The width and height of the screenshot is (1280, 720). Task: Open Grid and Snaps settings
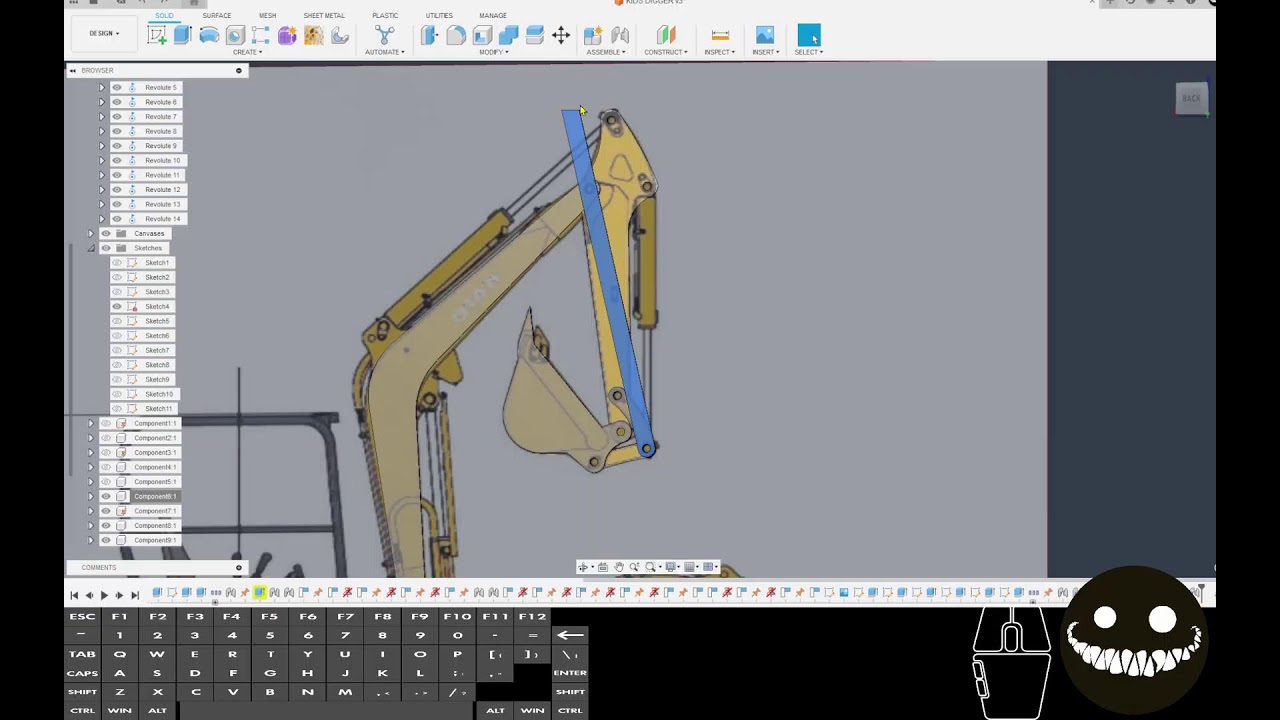point(691,567)
